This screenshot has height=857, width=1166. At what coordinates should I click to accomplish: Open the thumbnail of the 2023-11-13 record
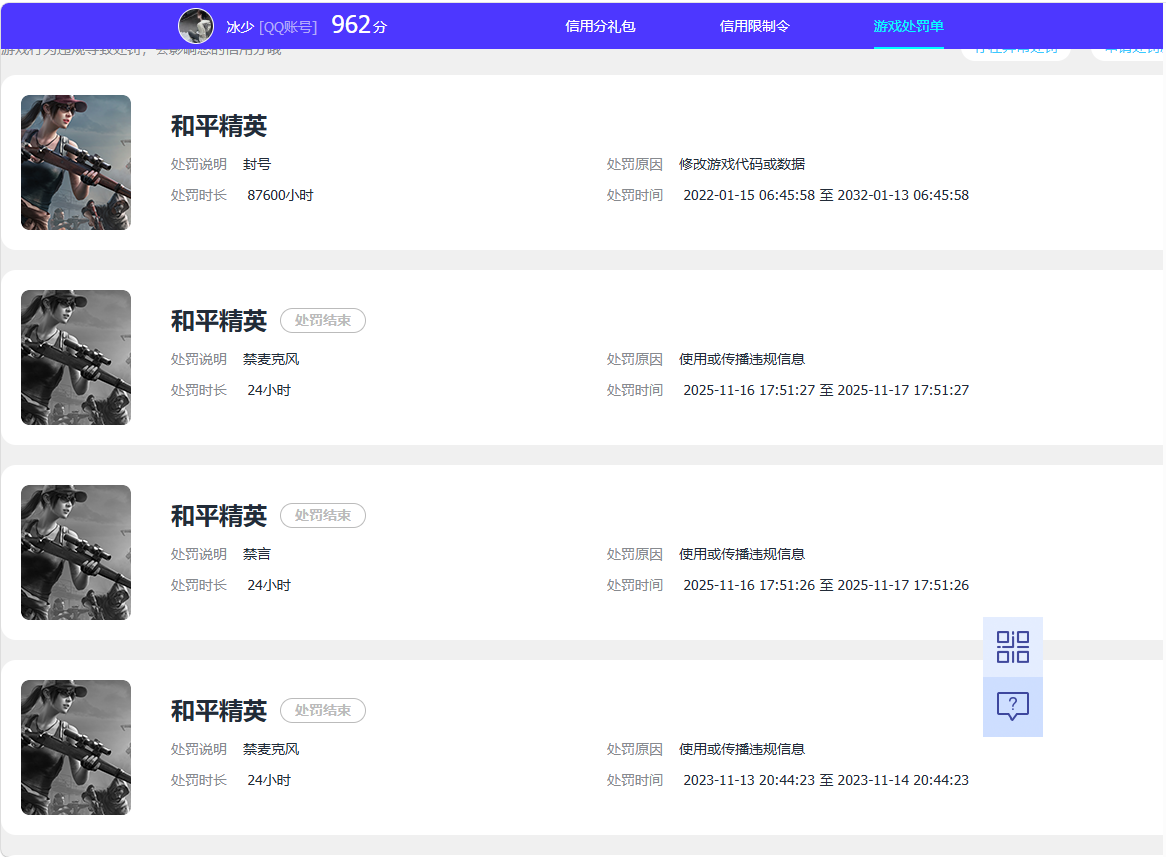click(76, 747)
